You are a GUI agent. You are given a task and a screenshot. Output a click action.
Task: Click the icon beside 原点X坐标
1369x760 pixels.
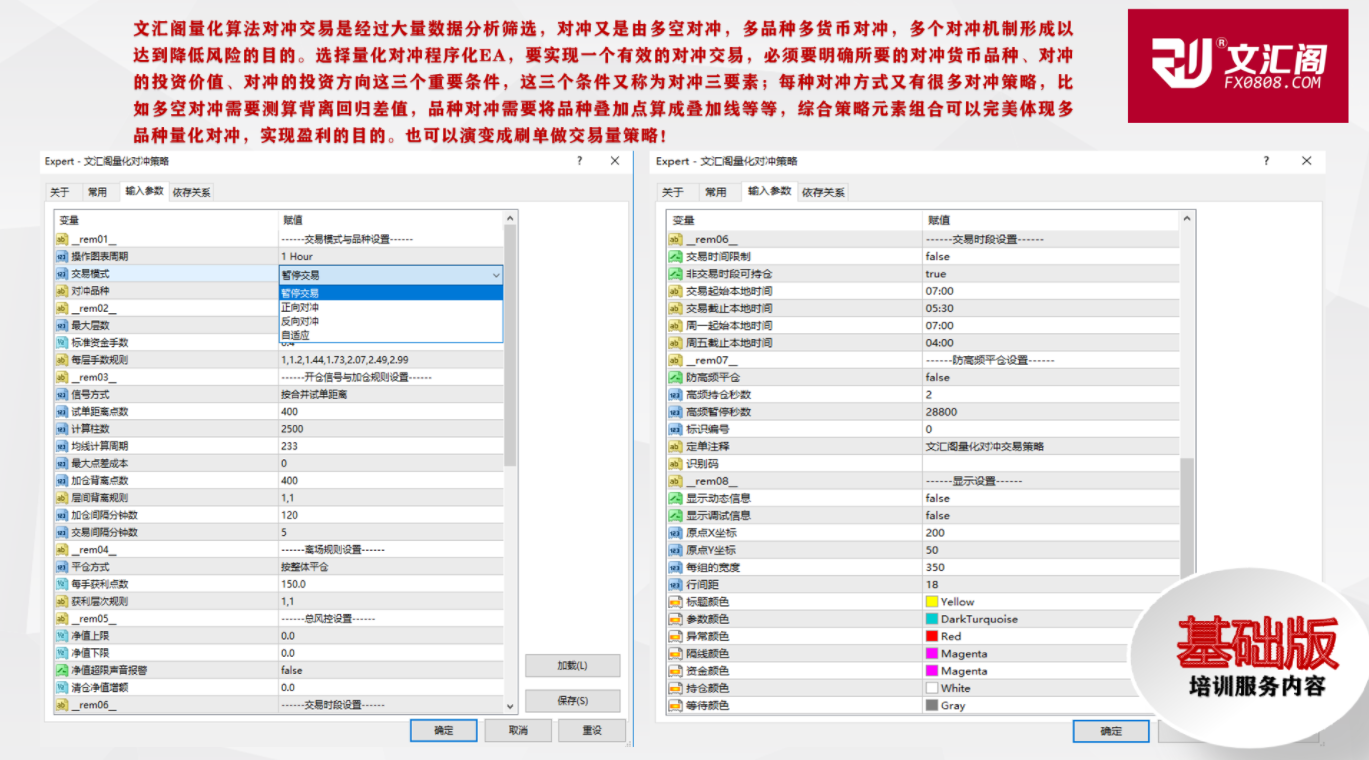coord(675,533)
